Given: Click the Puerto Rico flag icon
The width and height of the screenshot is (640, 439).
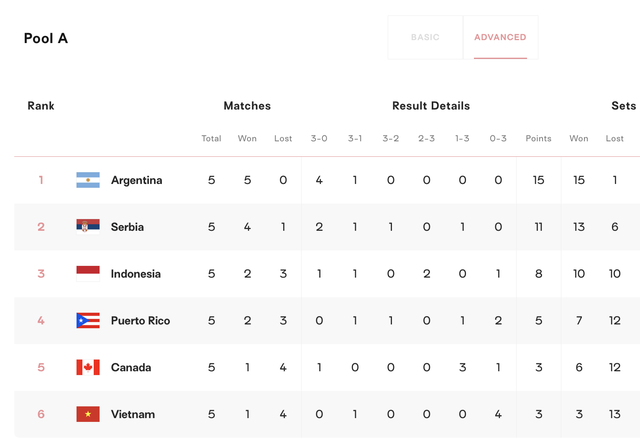Looking at the screenshot, I should pyautogui.click(x=88, y=320).
